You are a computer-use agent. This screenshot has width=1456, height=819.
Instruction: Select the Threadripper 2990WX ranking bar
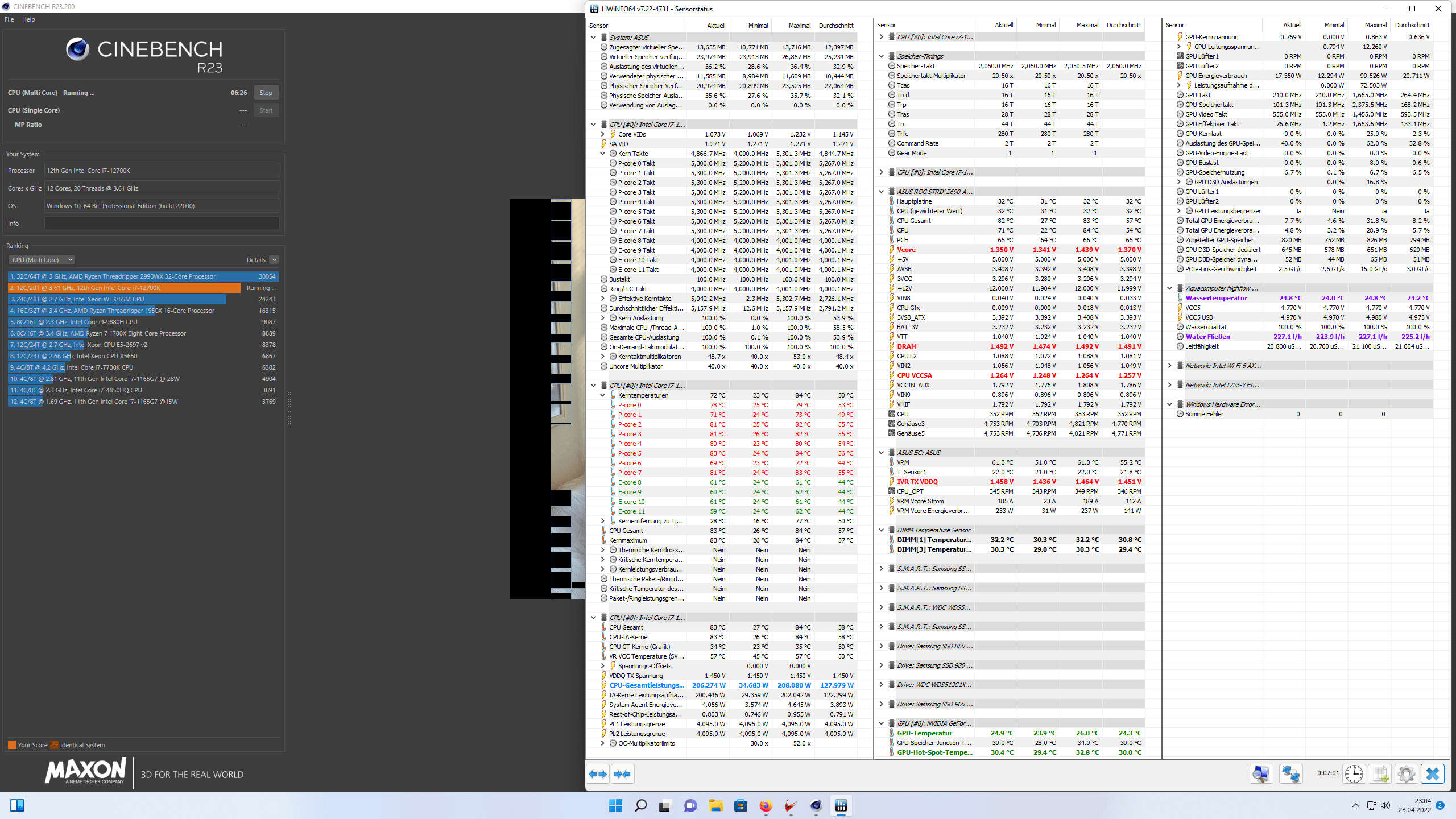tap(142, 276)
